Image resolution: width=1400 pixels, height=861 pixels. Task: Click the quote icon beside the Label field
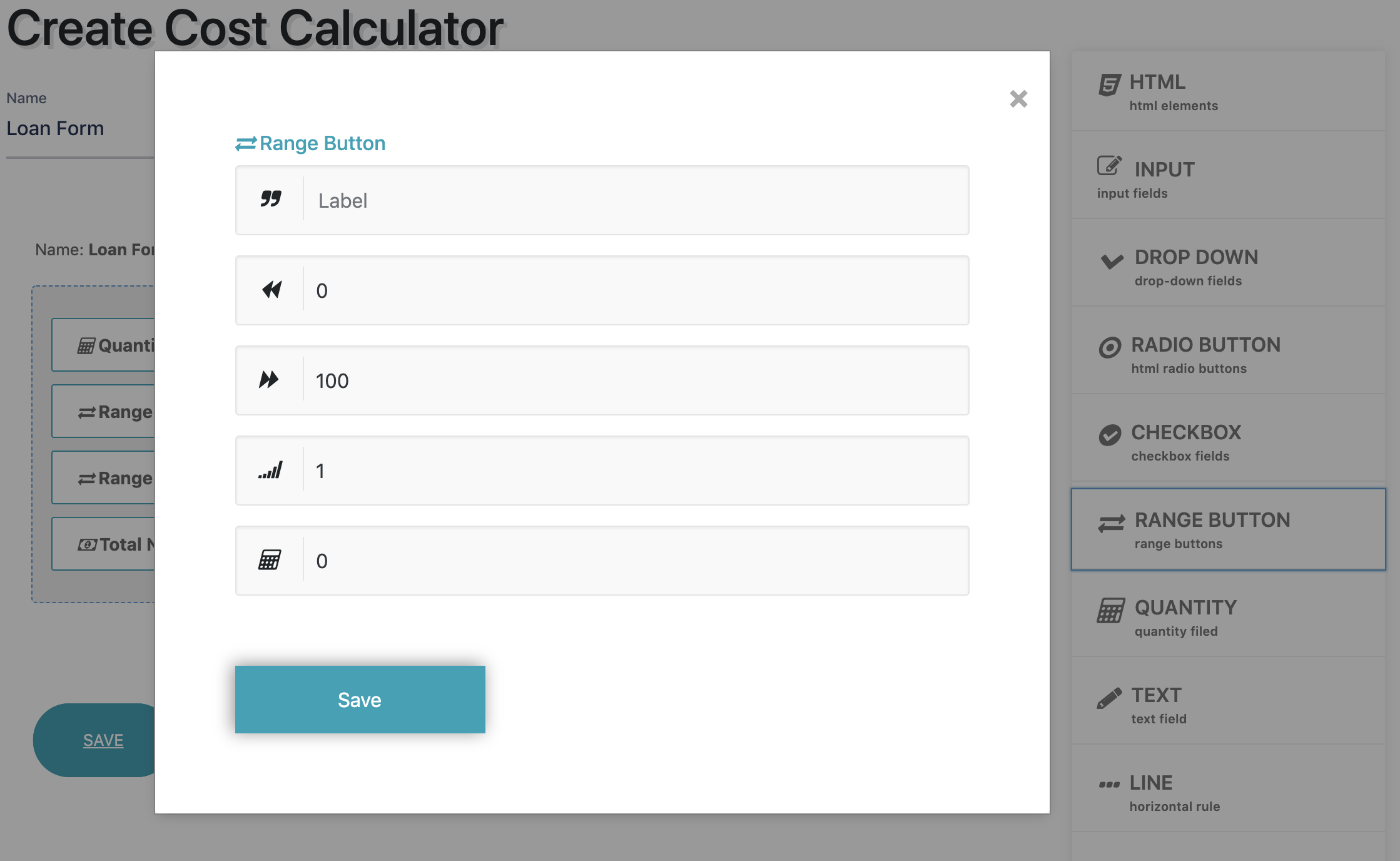(270, 198)
